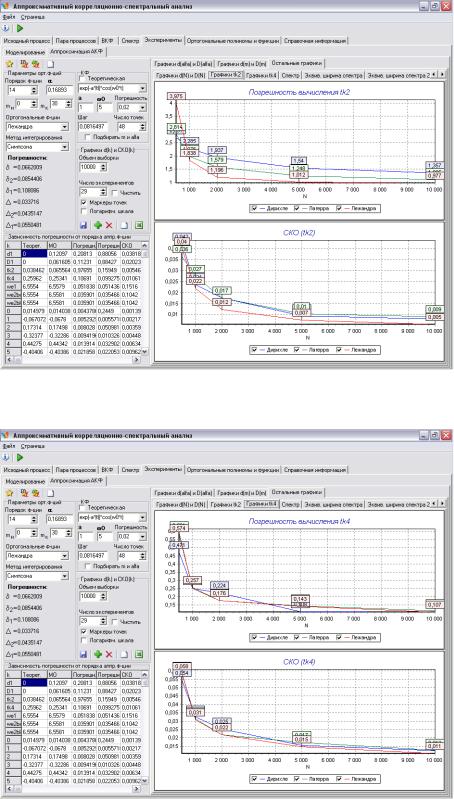The width and height of the screenshot is (454, 799).
Task: Click the alpha field 0,16893 in tk2 window
Action: click(60, 90)
